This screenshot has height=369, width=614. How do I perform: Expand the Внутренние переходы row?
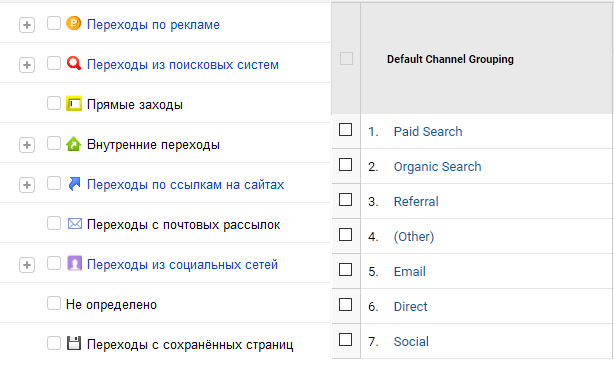coord(27,145)
